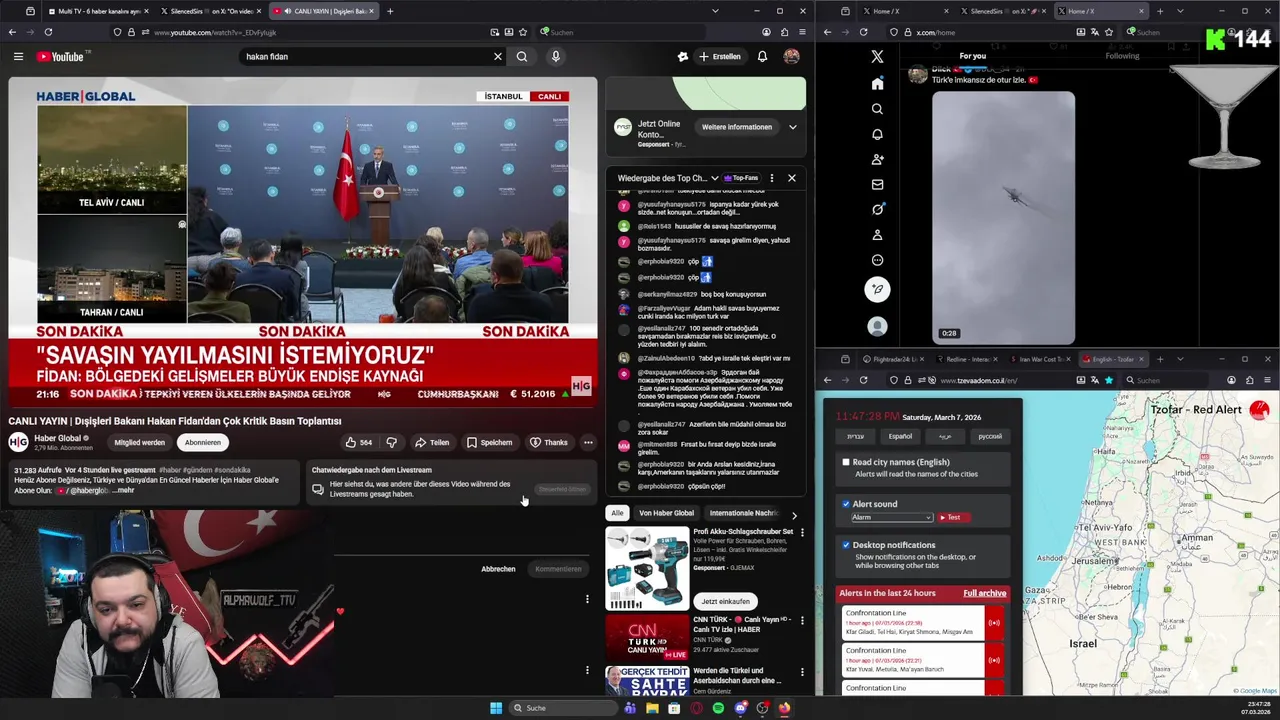Click the Windows taskbar 'Suche' search box
The width and height of the screenshot is (1280, 720).
(x=563, y=708)
